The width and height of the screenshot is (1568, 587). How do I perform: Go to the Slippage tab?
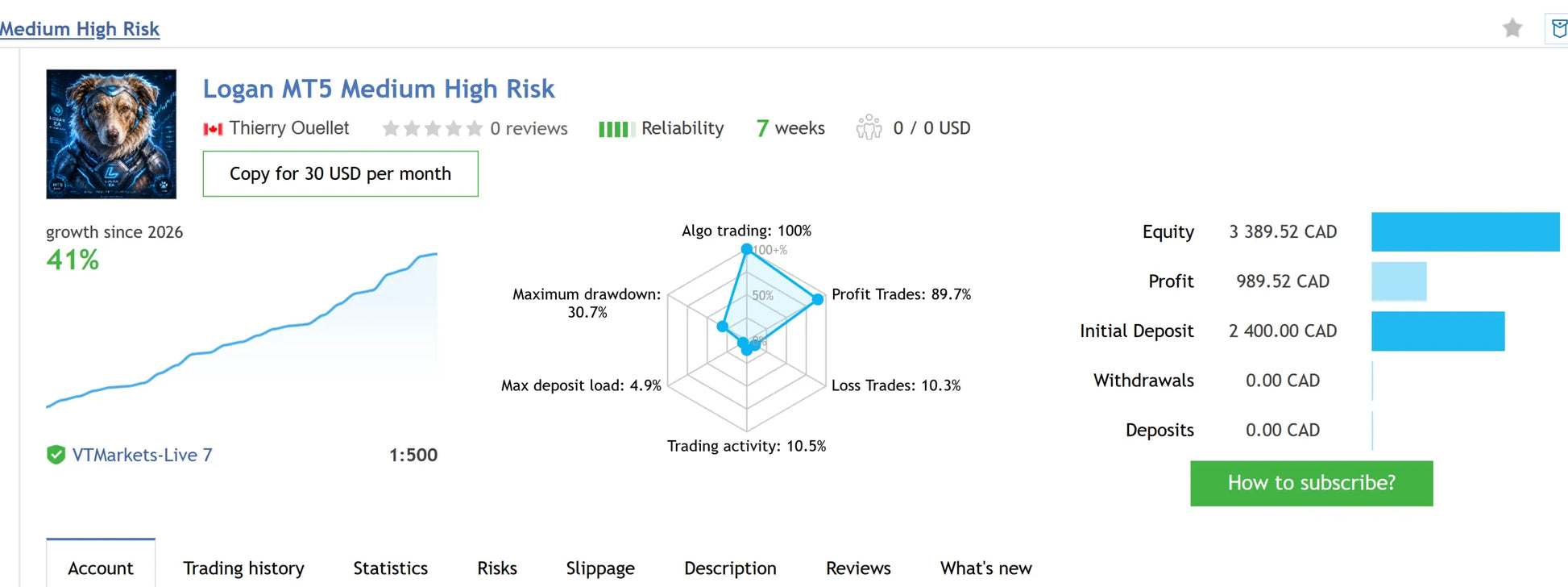pyautogui.click(x=600, y=568)
